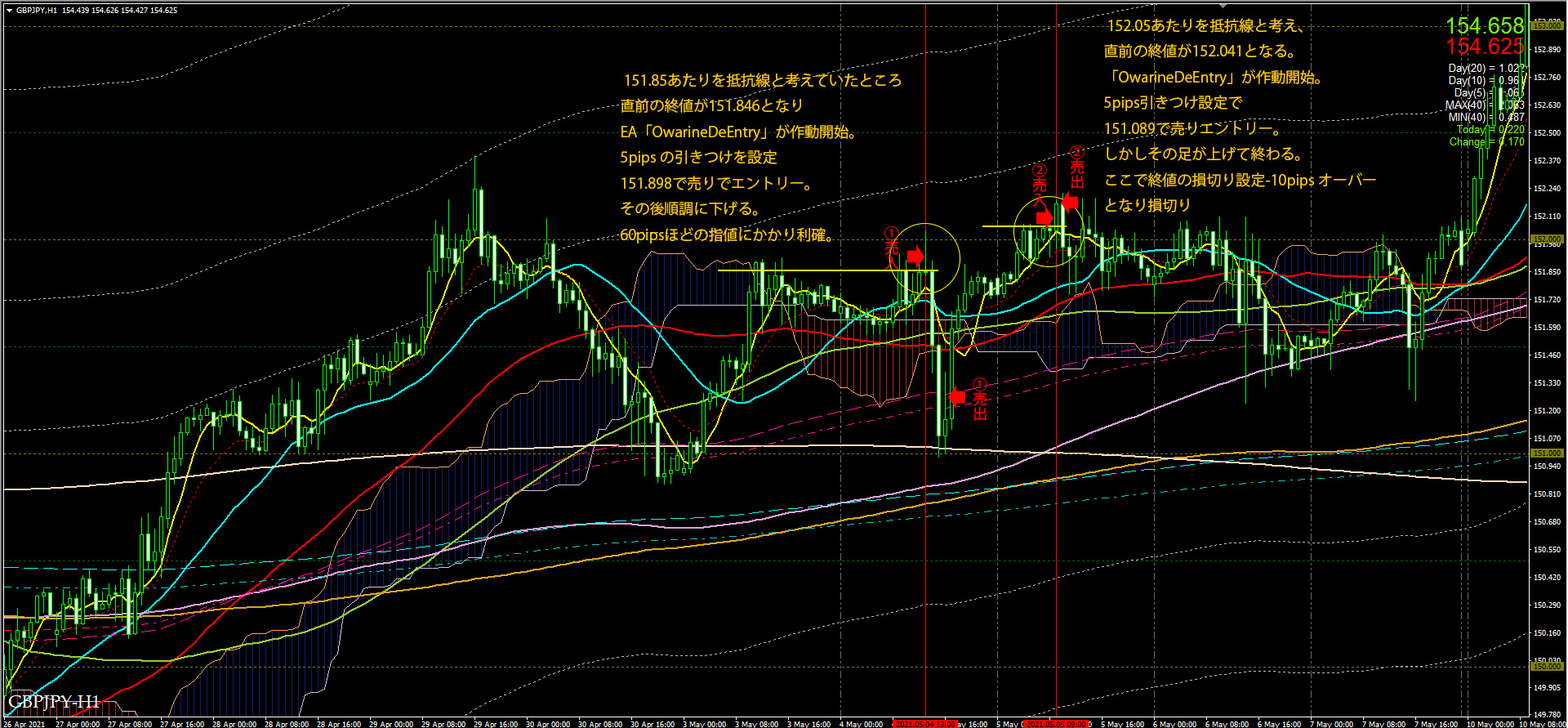Click 6 May 08:00 on the time axis
1568x728 pixels.
1227,724
